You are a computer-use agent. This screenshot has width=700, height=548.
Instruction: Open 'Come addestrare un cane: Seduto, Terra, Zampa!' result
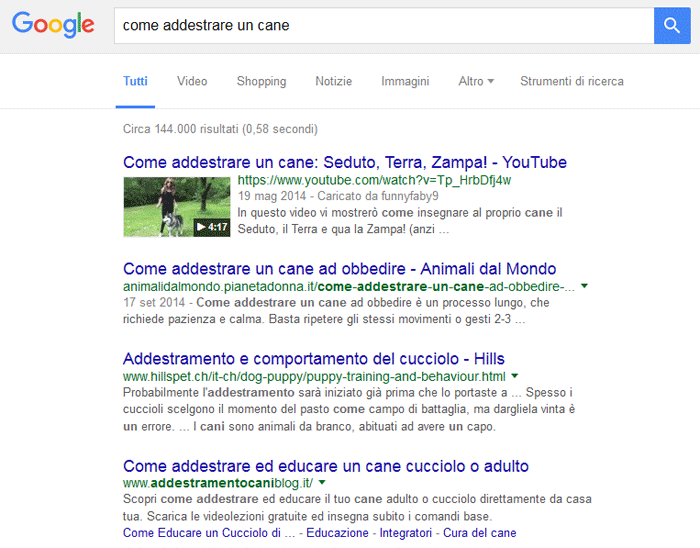(x=345, y=162)
